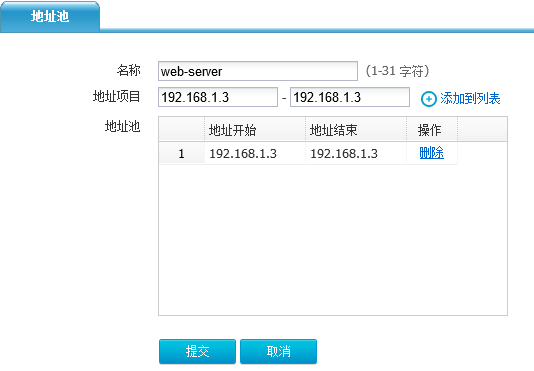Open the 地址池 tab
Viewport: 534px width, 371px height.
(50, 17)
